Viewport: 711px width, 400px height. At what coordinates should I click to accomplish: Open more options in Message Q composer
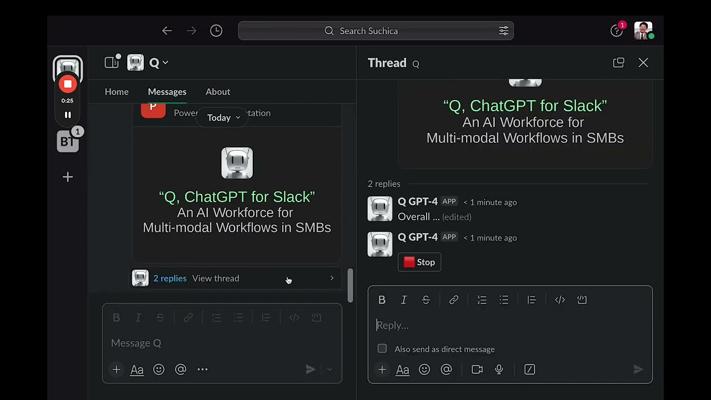(x=203, y=370)
